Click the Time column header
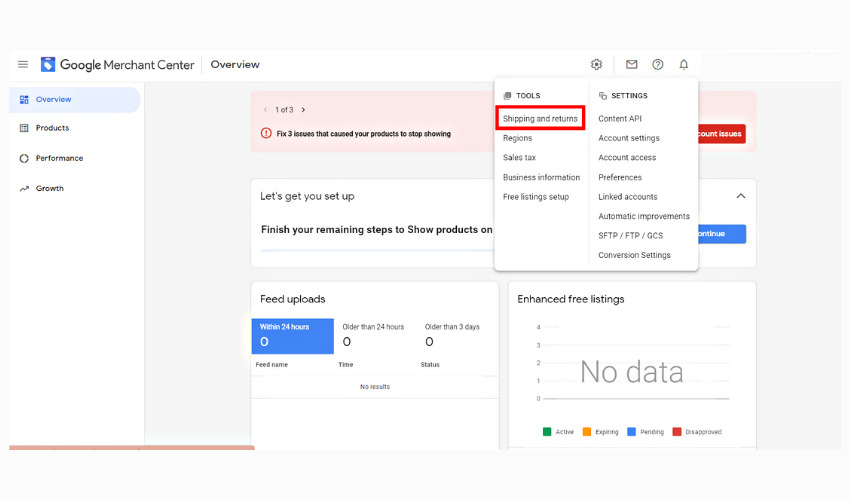The image size is (850, 500). [x=346, y=364]
